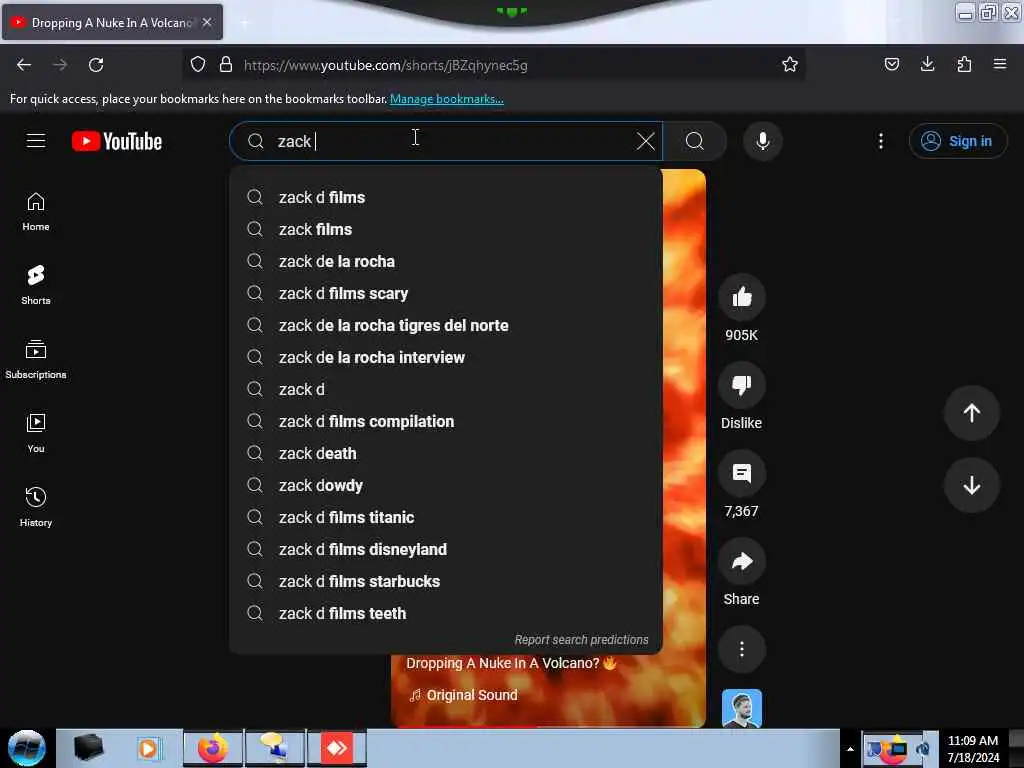Close the 'Dropping A Nuke' tab
Image resolution: width=1024 pixels, height=768 pixels.
(x=207, y=22)
